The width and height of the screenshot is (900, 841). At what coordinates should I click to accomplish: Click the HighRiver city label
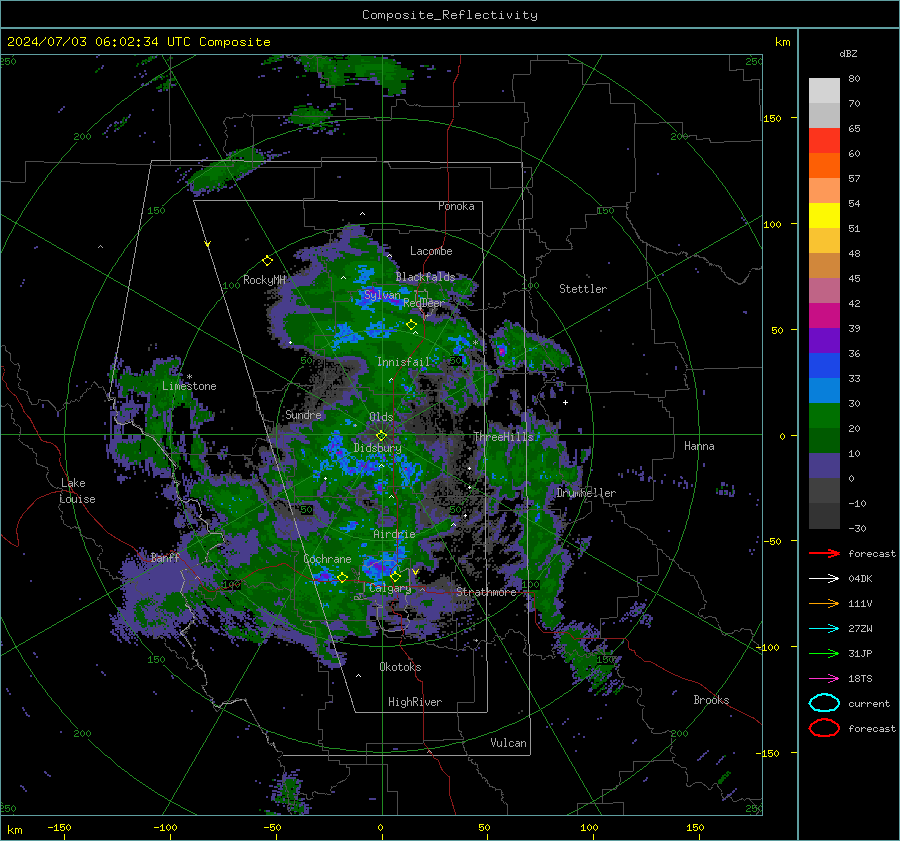tap(415, 702)
